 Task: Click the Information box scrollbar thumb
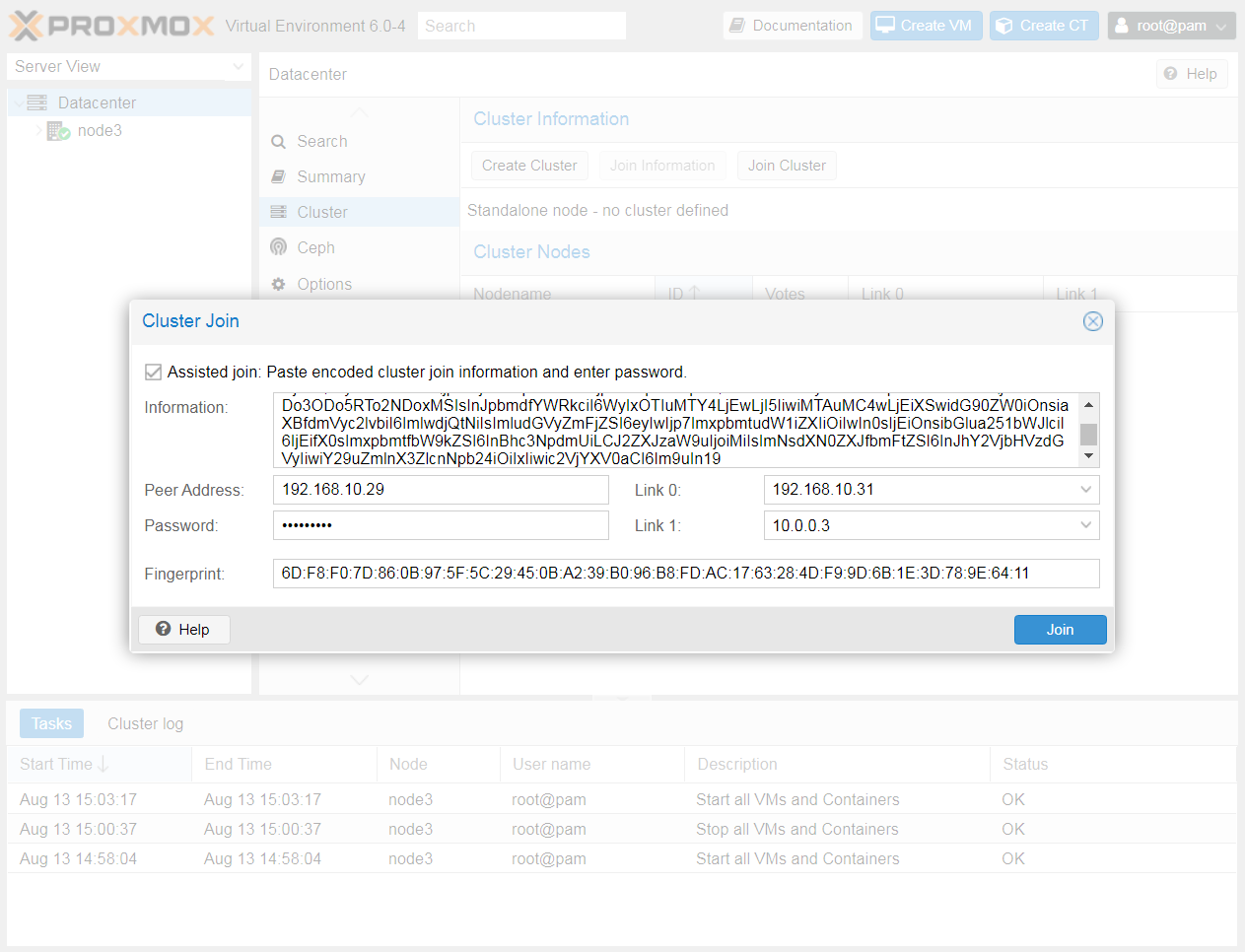pyautogui.click(x=1088, y=435)
